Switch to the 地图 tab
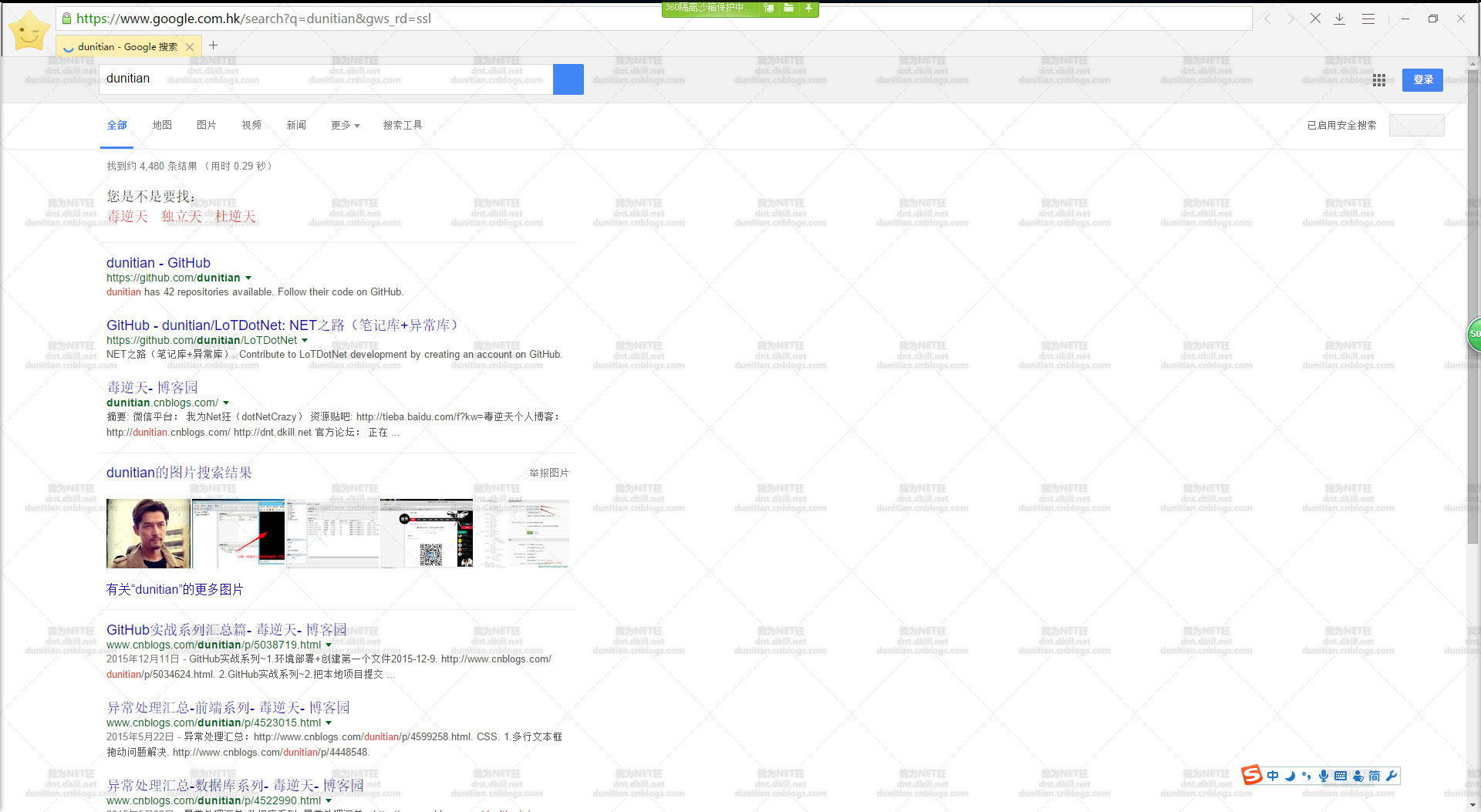 162,125
